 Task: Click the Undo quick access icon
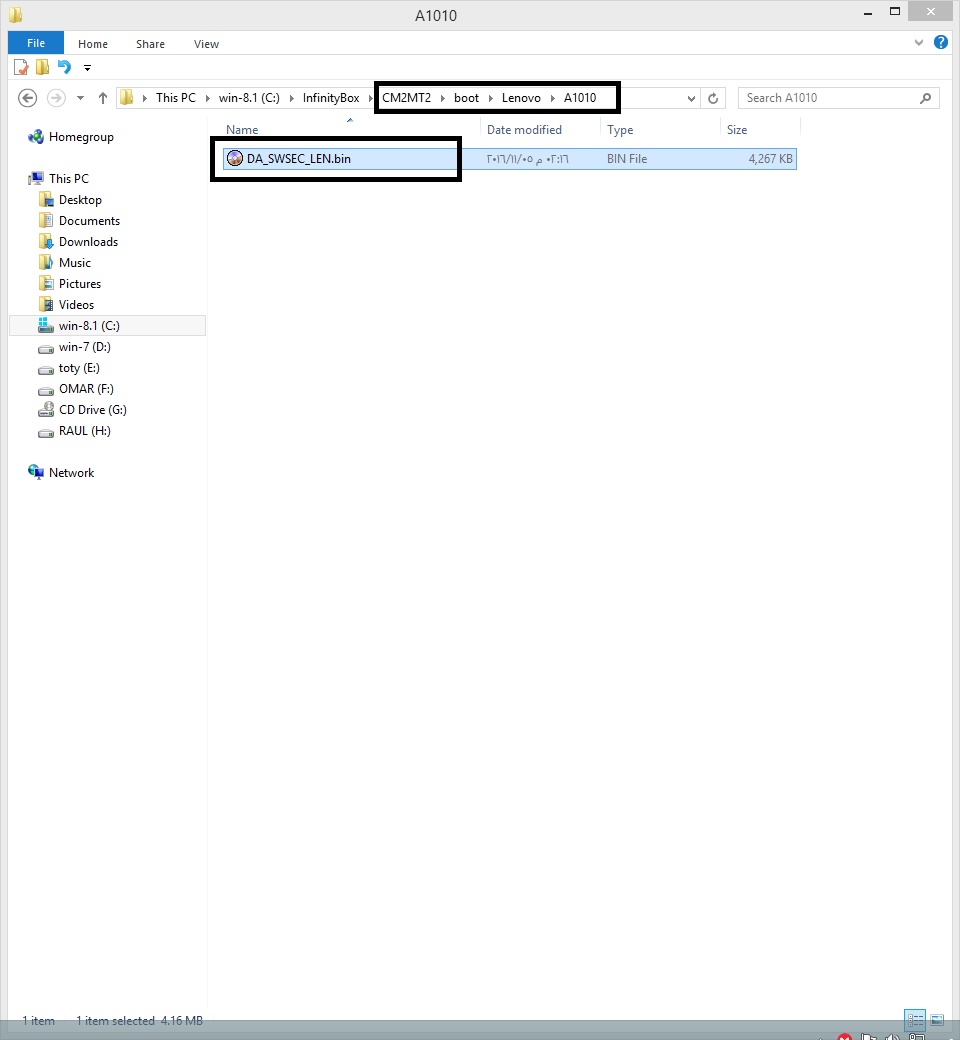64,67
